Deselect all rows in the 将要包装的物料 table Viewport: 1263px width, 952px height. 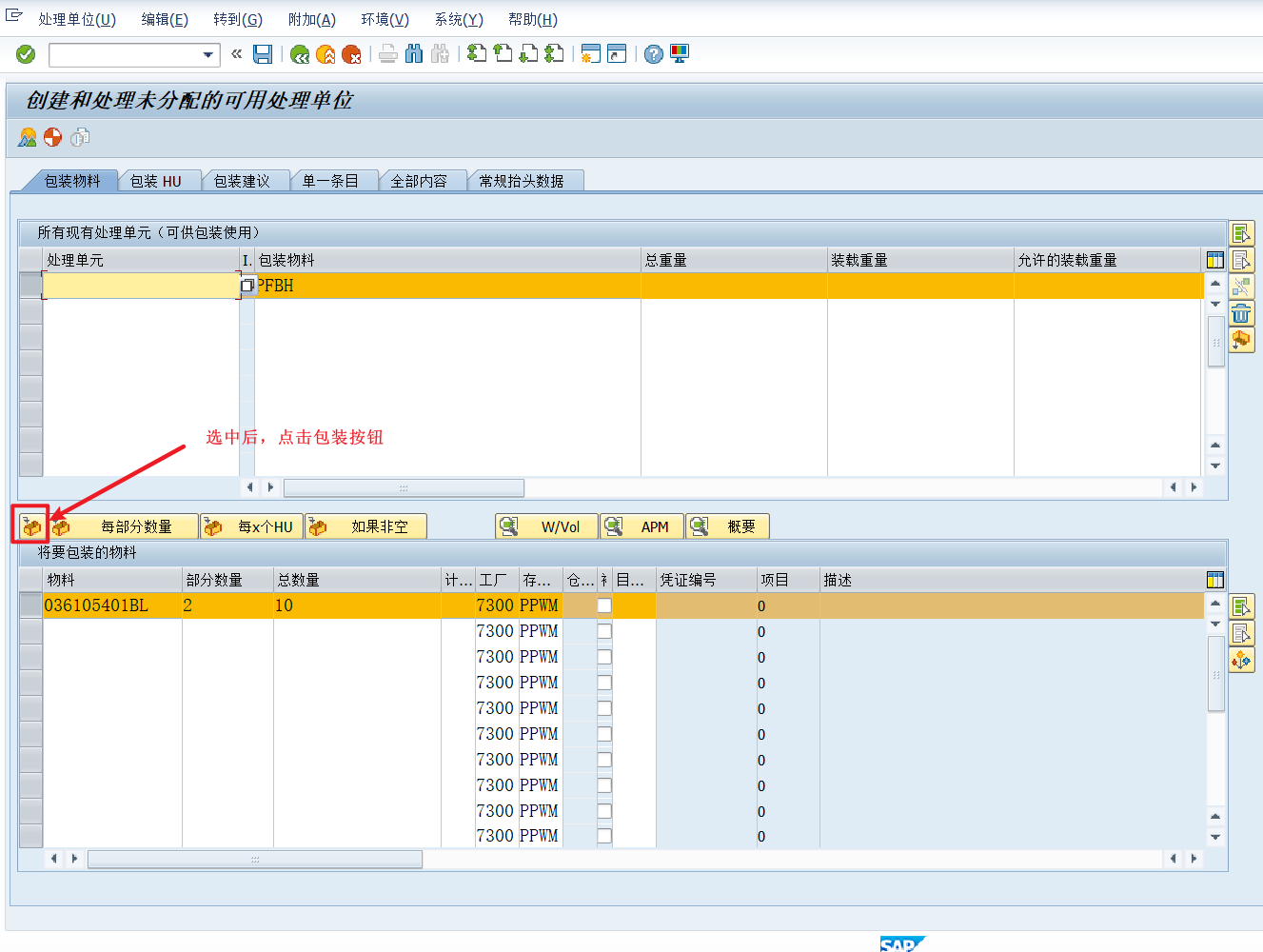pyautogui.click(x=1241, y=633)
